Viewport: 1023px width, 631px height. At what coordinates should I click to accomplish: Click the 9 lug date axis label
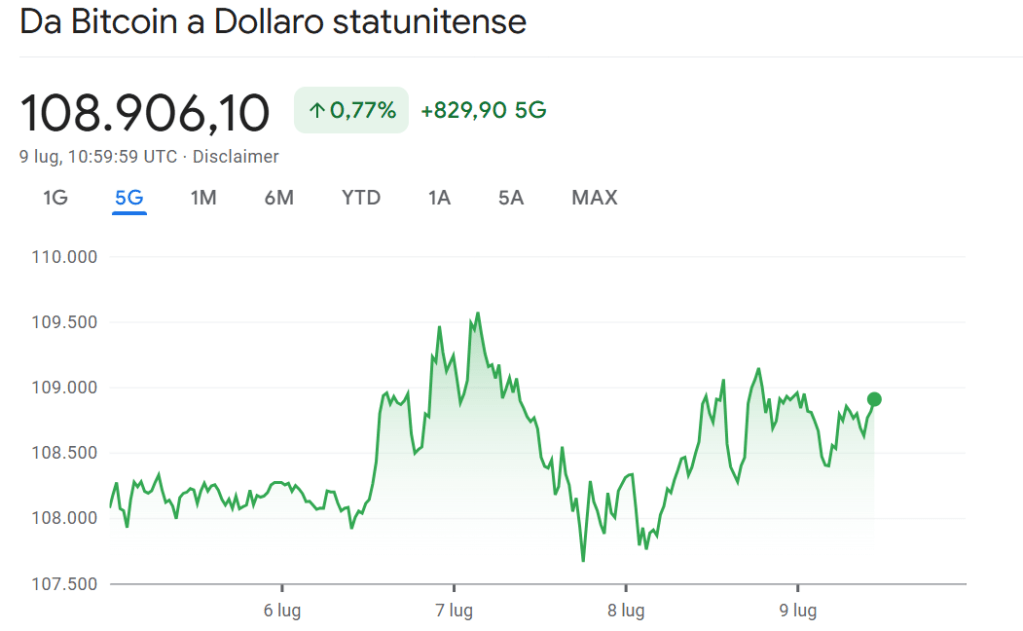coord(798,609)
